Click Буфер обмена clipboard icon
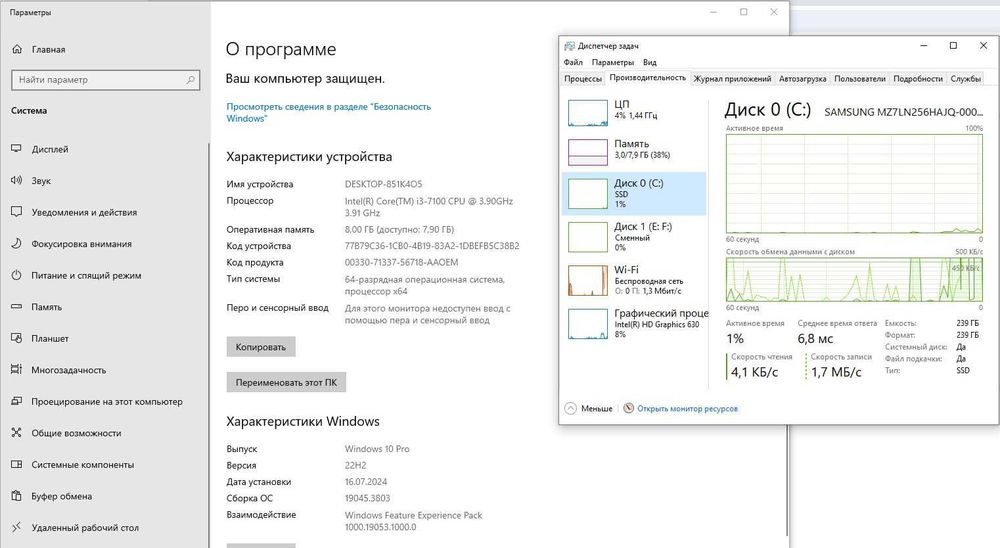 click(17, 496)
